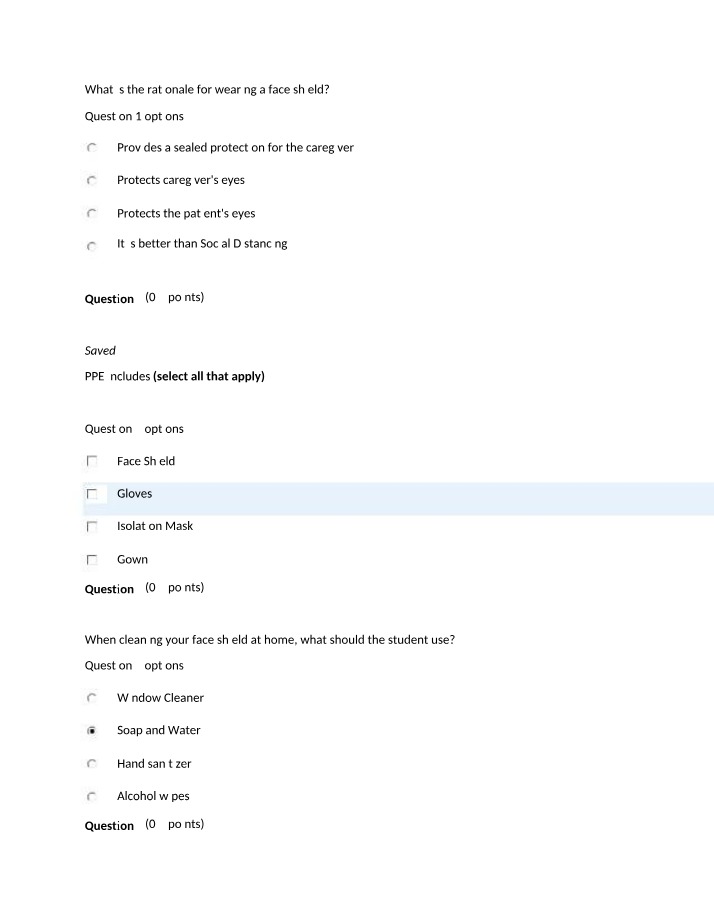Click 'Window Cleaner' answer text

click(x=160, y=698)
